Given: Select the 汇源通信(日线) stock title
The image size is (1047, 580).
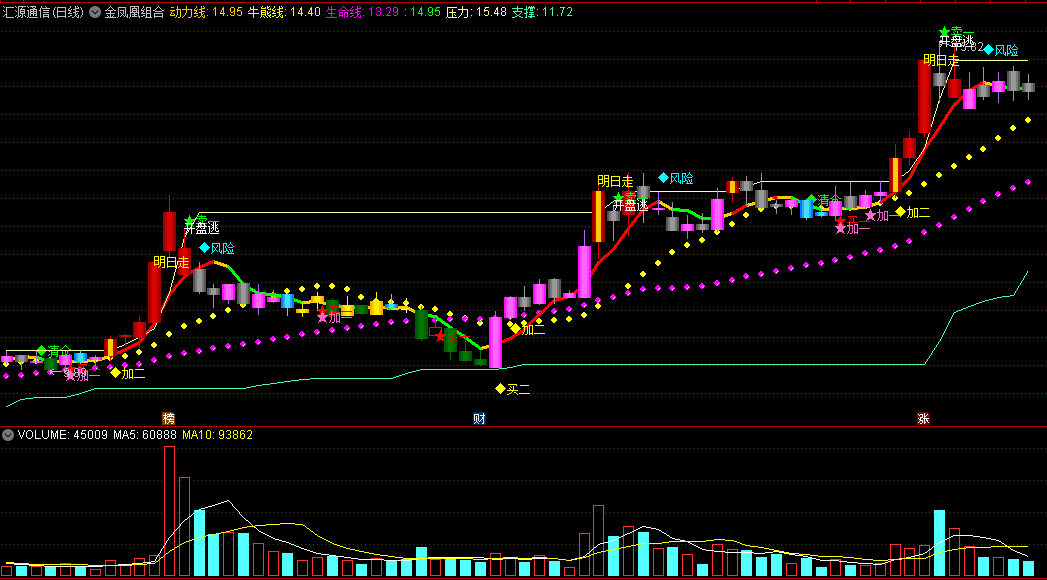Looking at the screenshot, I should [43, 12].
